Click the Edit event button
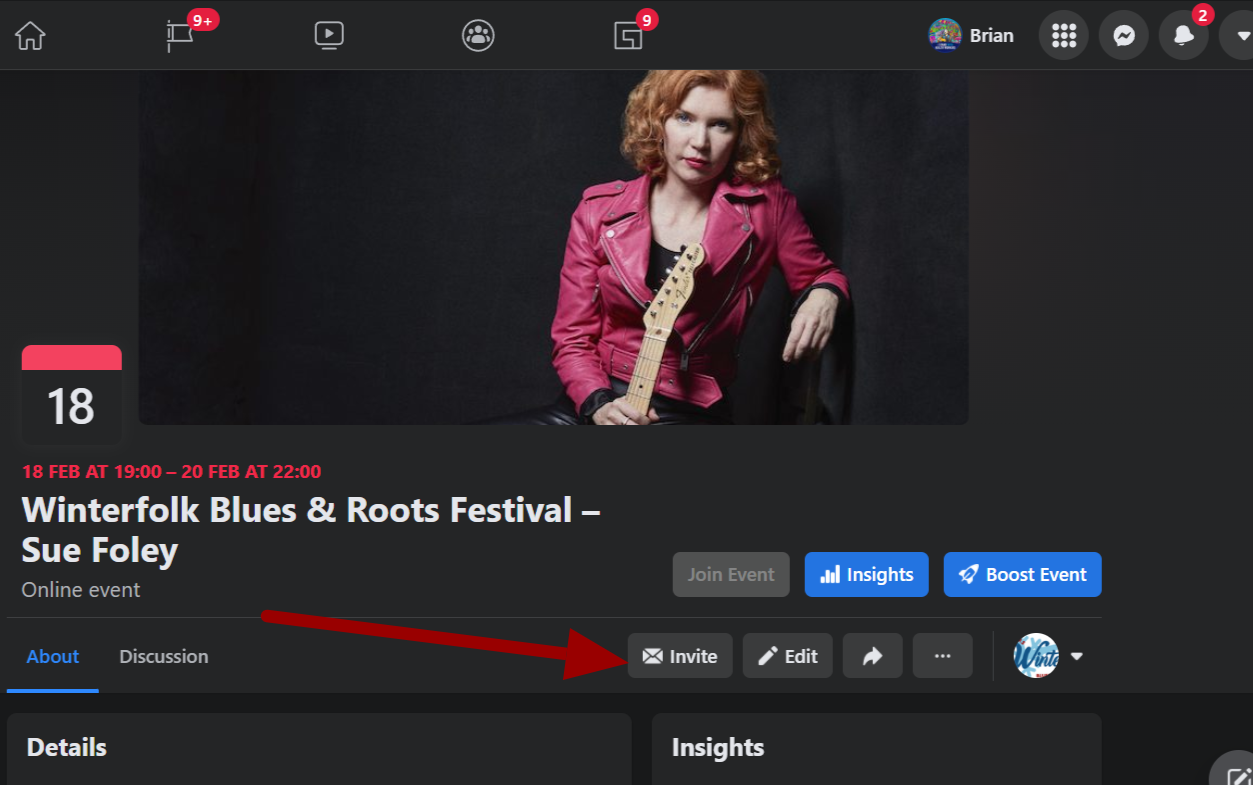This screenshot has height=785, width=1253. (788, 656)
